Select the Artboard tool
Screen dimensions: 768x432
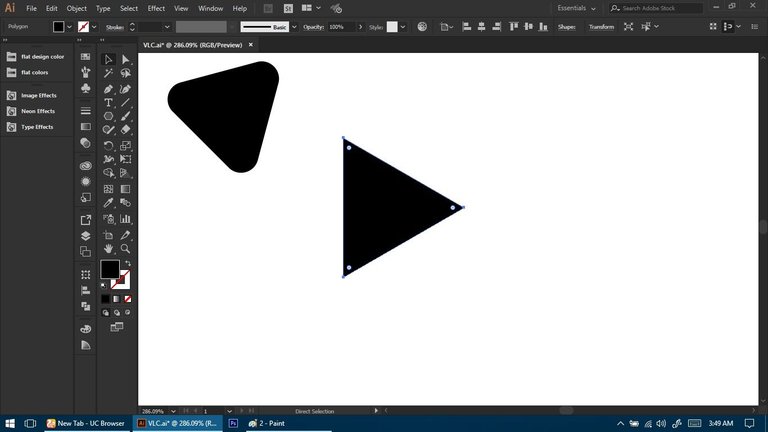point(108,235)
